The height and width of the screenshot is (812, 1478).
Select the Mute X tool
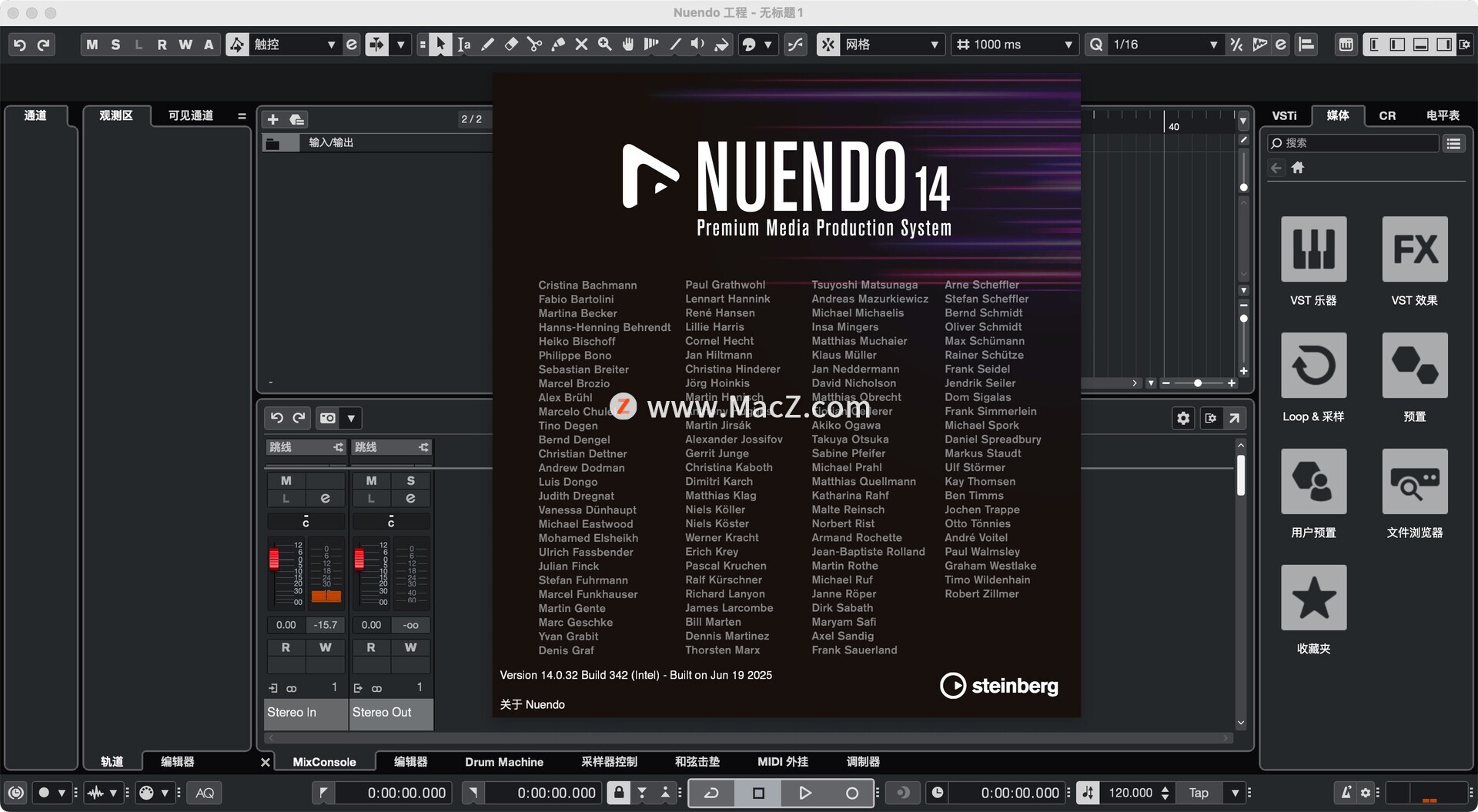(x=581, y=45)
